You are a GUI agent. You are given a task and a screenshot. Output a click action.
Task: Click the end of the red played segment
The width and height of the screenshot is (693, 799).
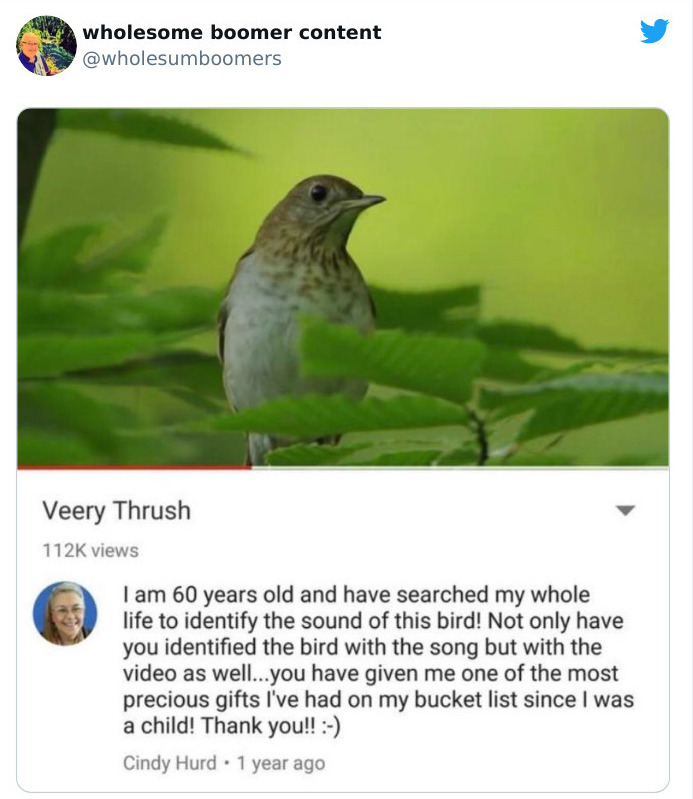[x=251, y=467]
